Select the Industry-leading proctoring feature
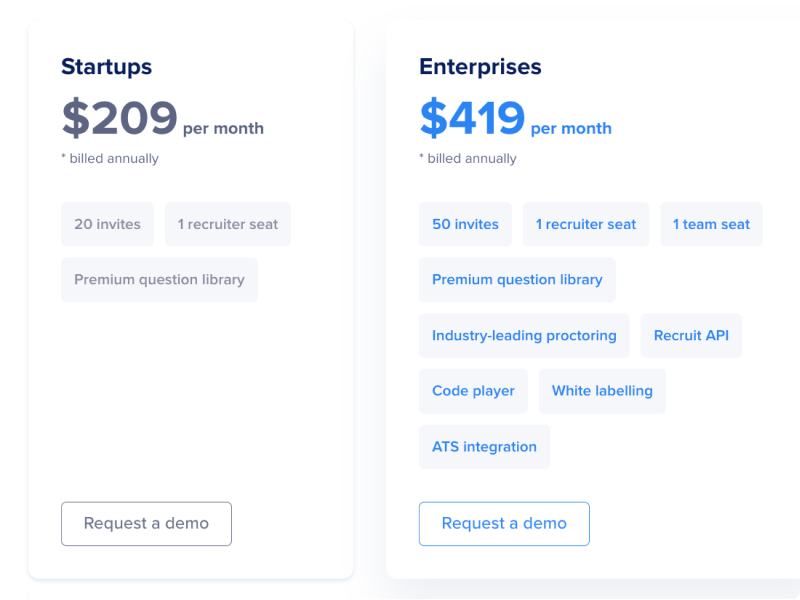800x600 pixels. tap(524, 335)
